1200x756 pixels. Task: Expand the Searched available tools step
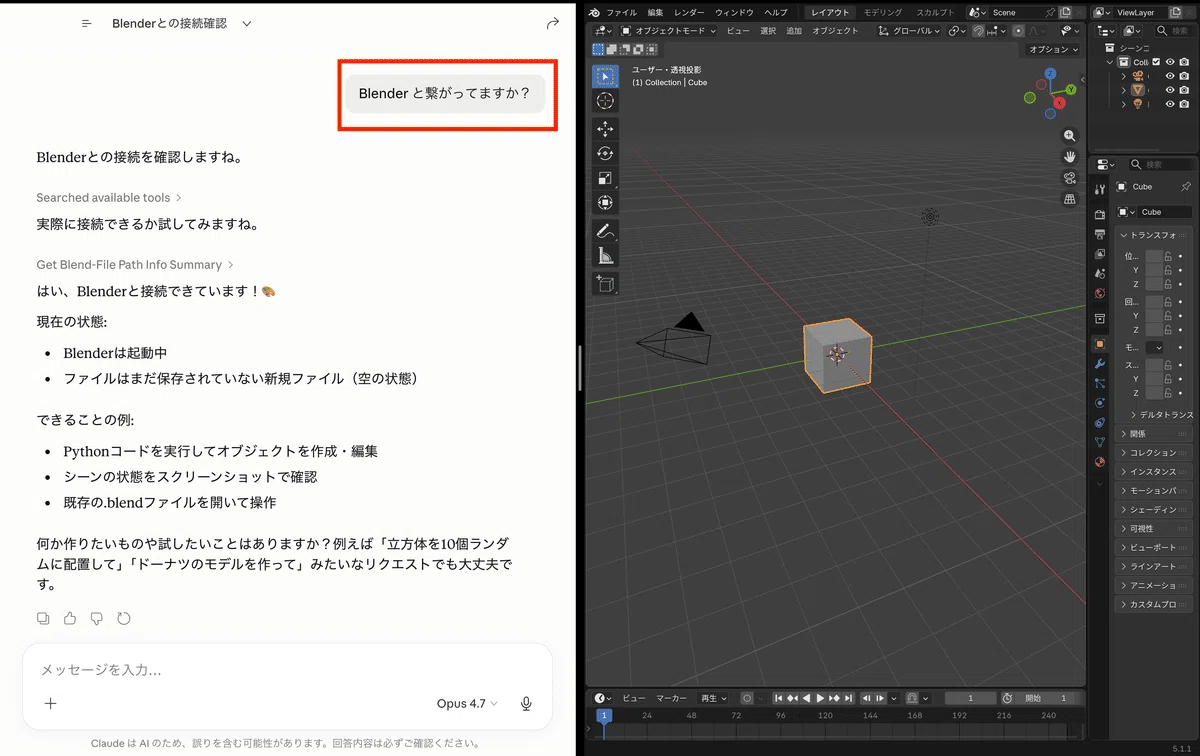click(109, 198)
